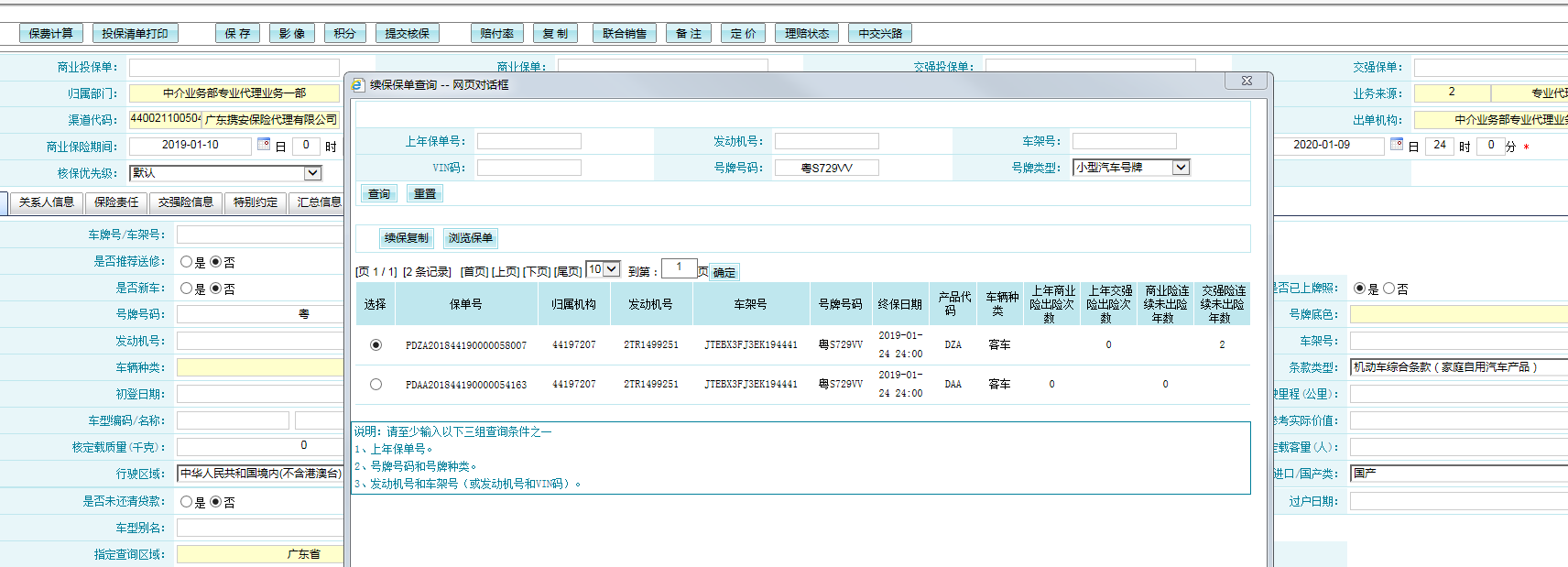Open calendar picker beside end date 2020-01-09
This screenshot has width=1568, height=567.
tap(1397, 145)
